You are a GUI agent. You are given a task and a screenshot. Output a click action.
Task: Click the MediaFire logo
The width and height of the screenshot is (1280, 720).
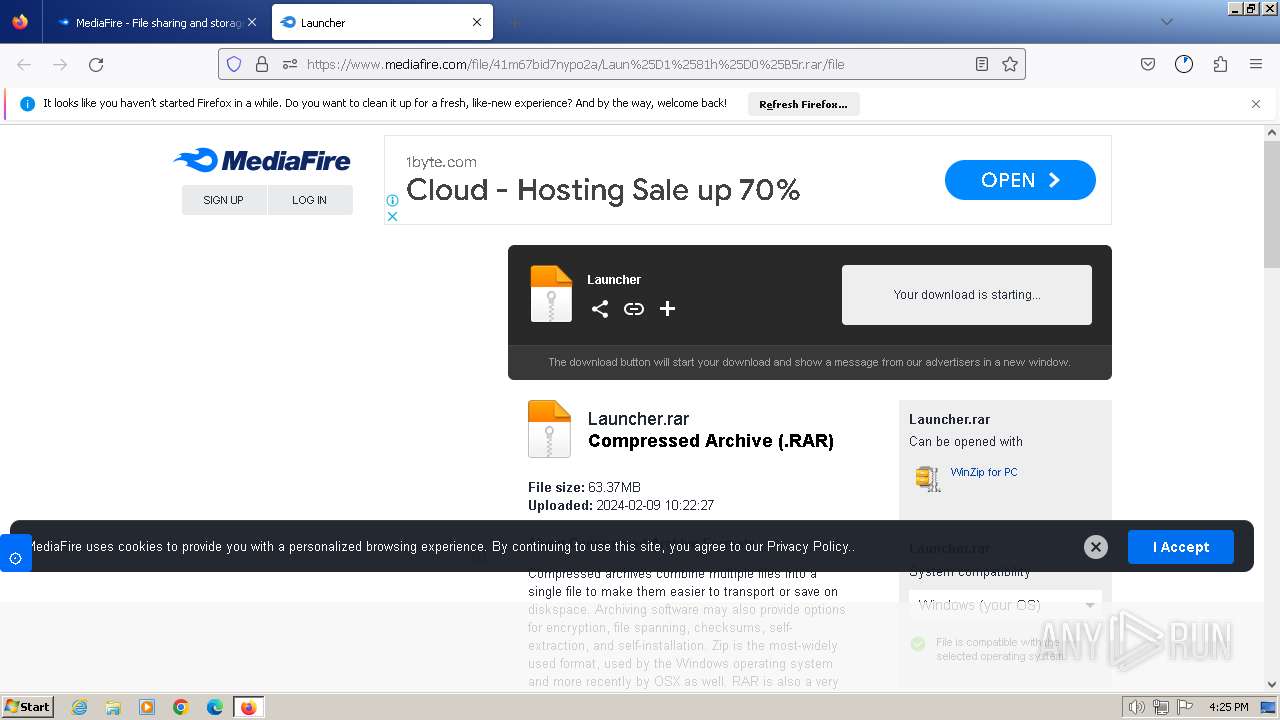click(x=262, y=160)
